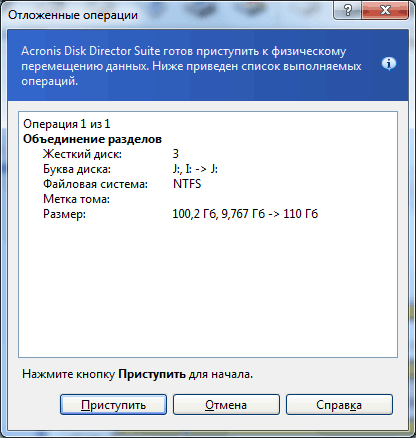
Task: Open help via the Справка button
Action: pos(339,405)
